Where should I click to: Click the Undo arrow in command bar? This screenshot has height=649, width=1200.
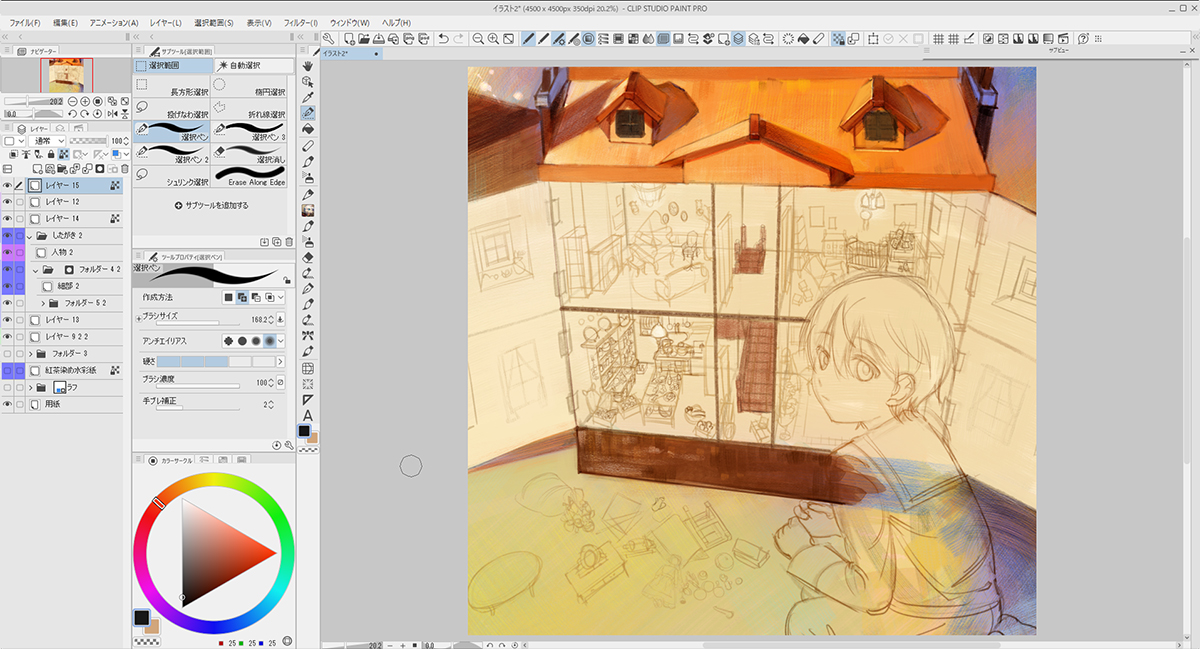tap(443, 39)
